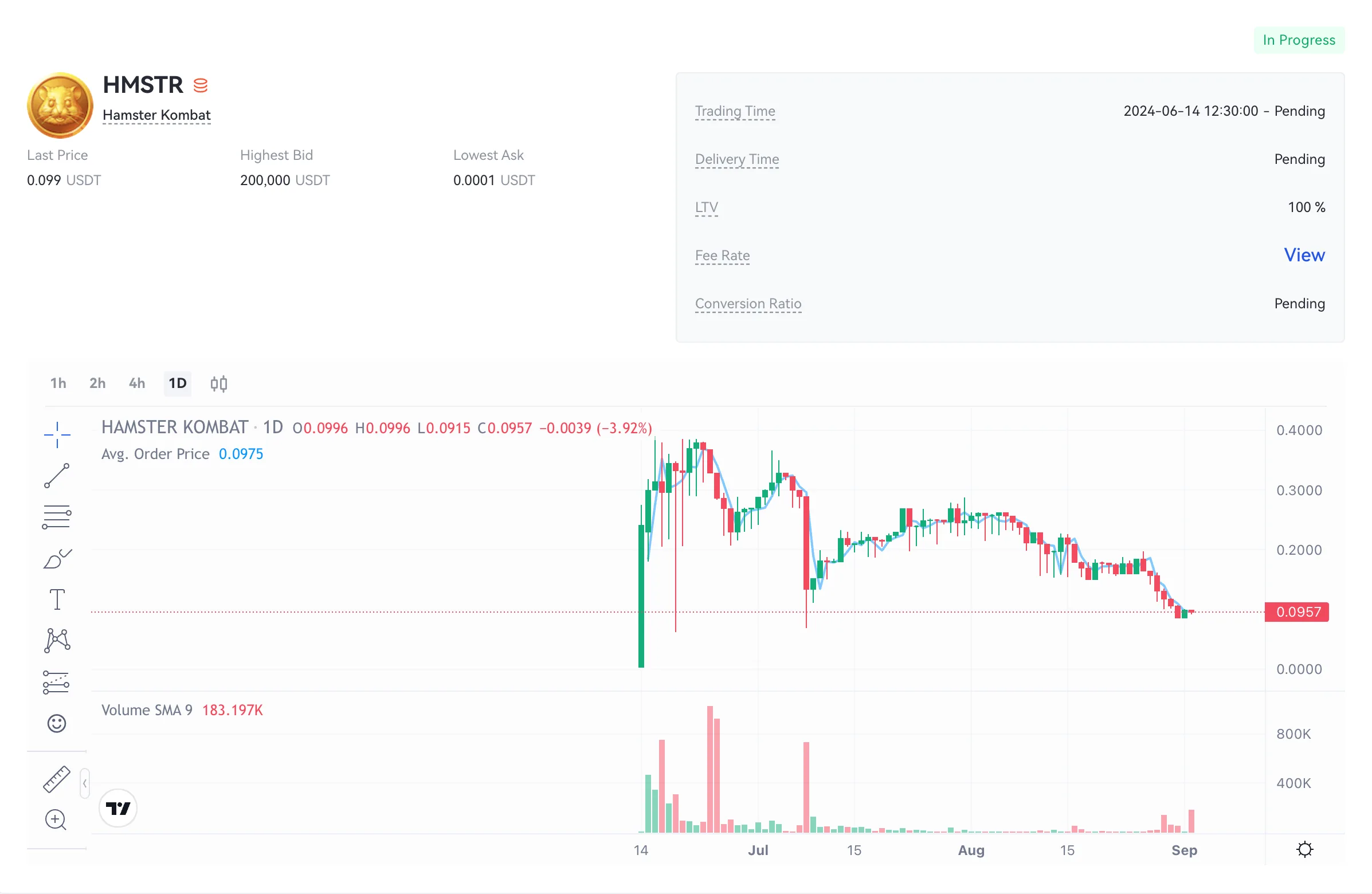Collapse the drawing toolbar sidebar
This screenshot has height=894, width=1372.
(x=85, y=783)
